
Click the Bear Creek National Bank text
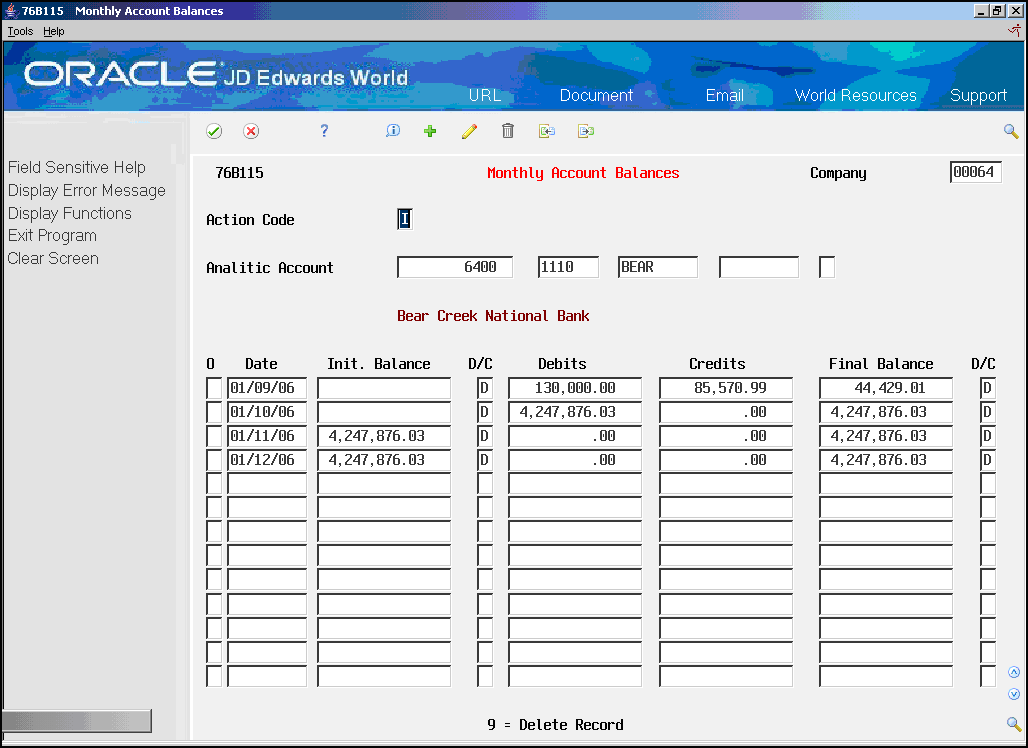coord(493,316)
